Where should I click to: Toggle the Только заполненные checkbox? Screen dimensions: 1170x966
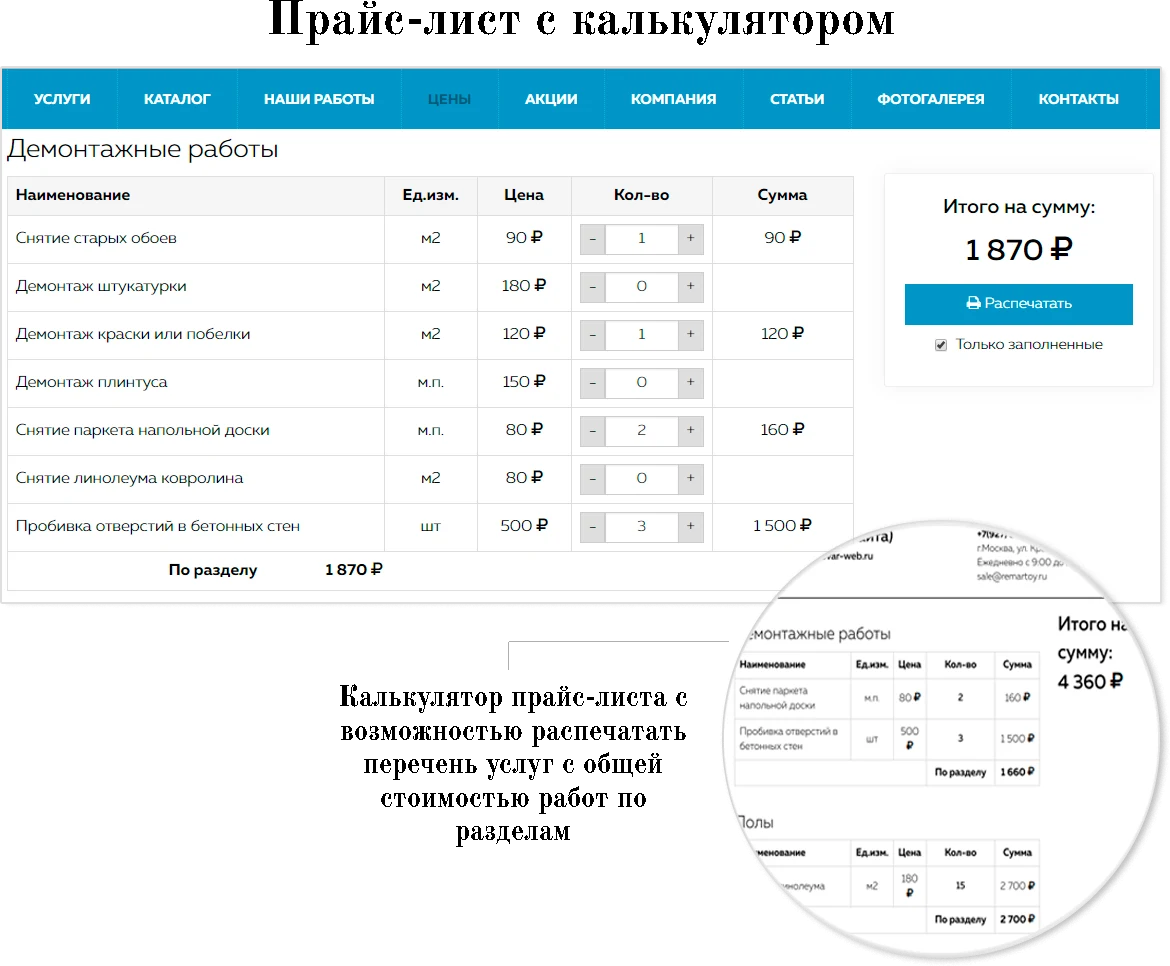(941, 345)
